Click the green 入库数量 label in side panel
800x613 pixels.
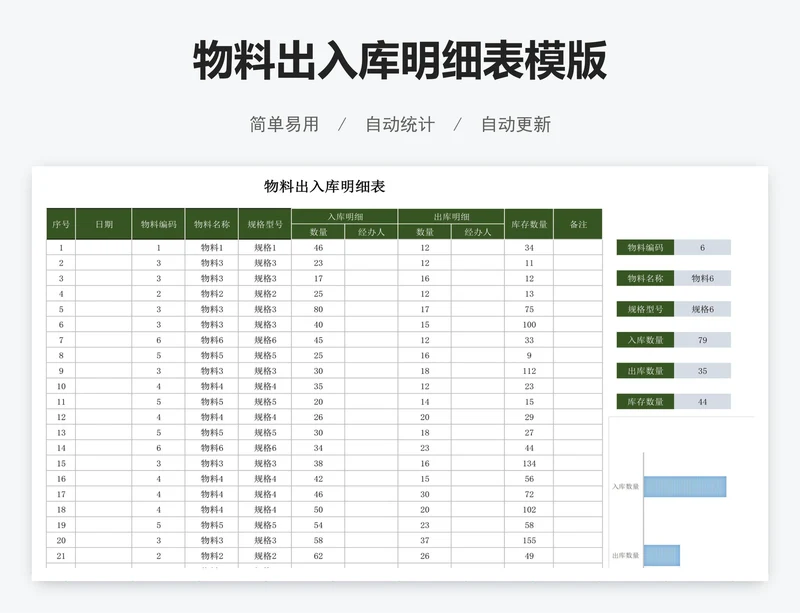645,340
